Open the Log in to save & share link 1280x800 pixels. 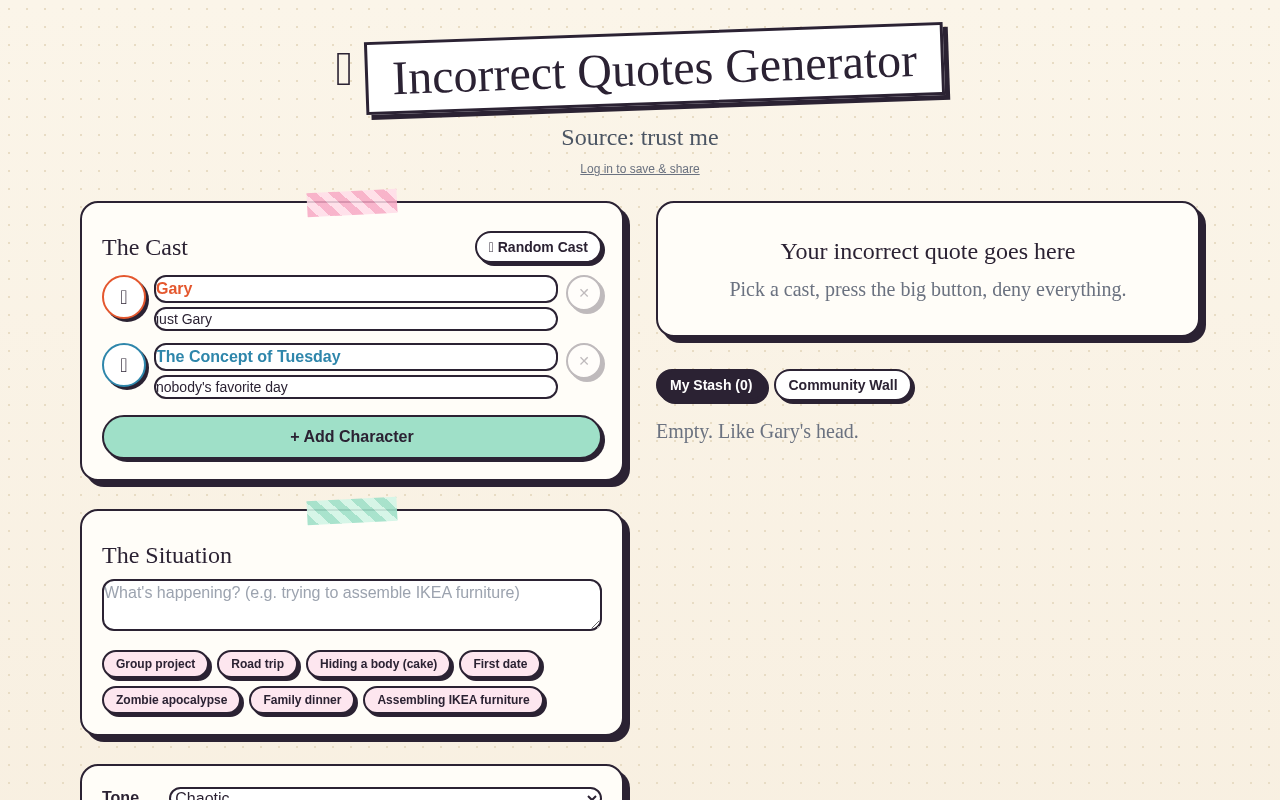[x=640, y=169]
